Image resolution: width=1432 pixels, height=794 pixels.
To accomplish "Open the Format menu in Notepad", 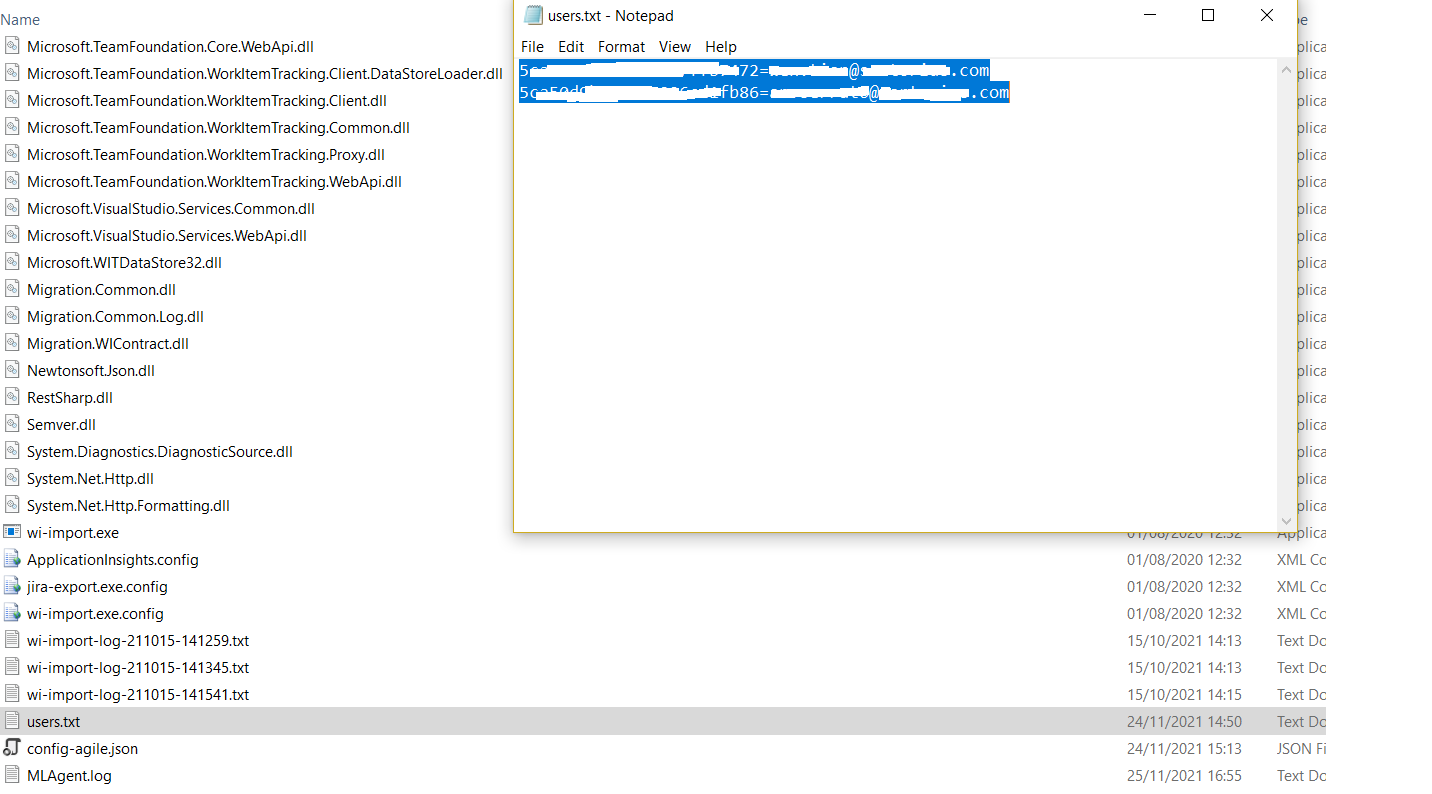I will pyautogui.click(x=621, y=46).
